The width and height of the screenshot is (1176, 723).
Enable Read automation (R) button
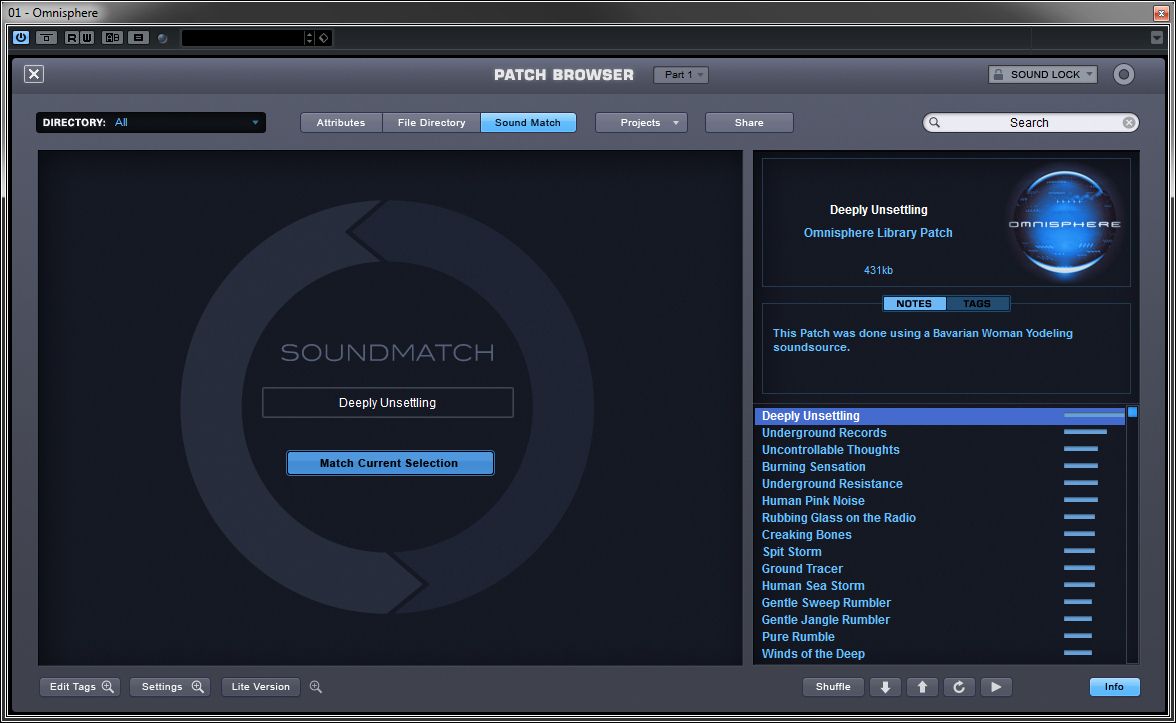71,38
